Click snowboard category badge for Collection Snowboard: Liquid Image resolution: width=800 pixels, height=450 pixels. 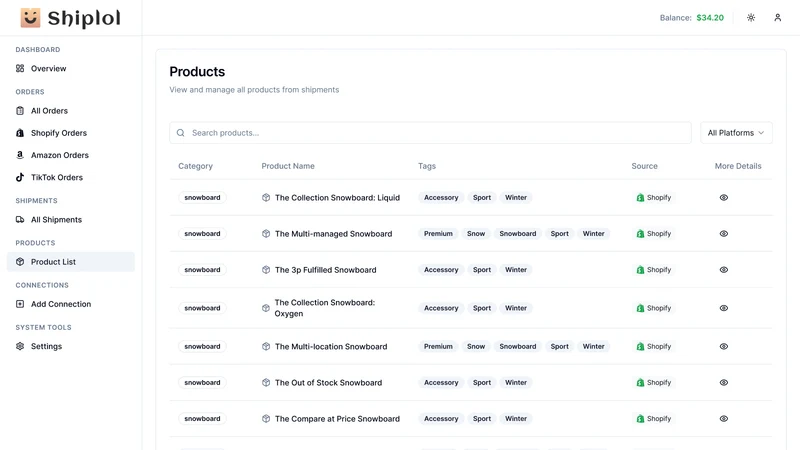[202, 197]
